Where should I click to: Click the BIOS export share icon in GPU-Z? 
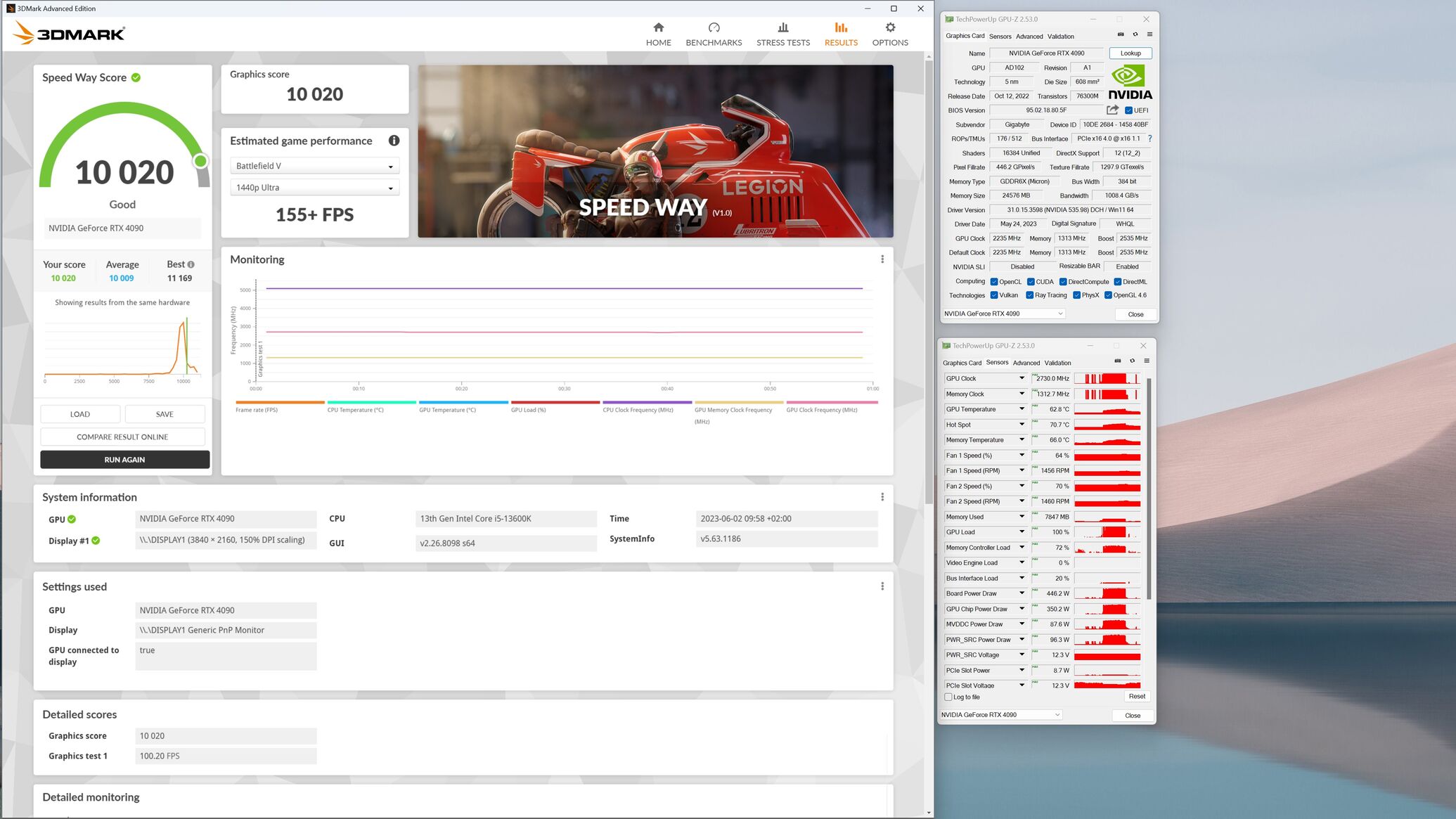coord(1112,110)
